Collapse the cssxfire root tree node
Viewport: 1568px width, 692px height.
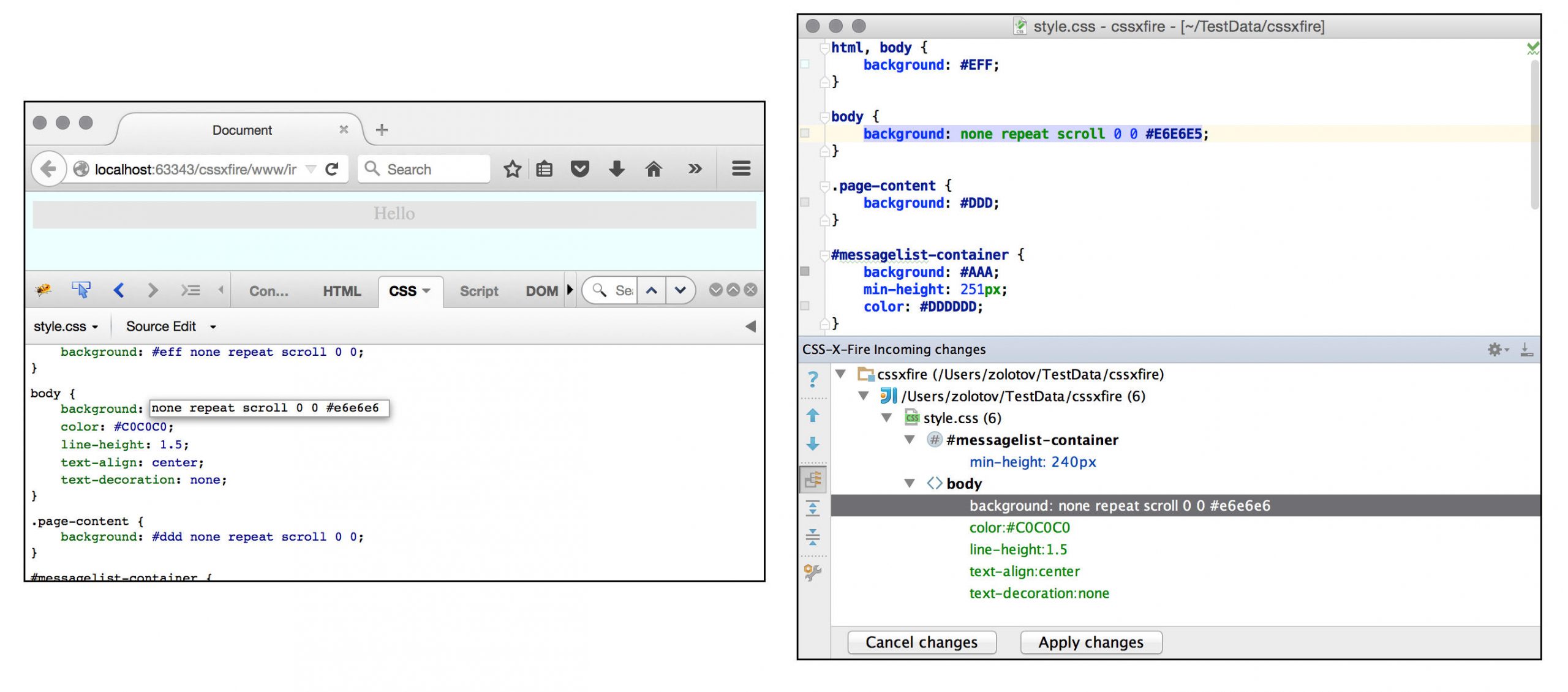click(840, 374)
